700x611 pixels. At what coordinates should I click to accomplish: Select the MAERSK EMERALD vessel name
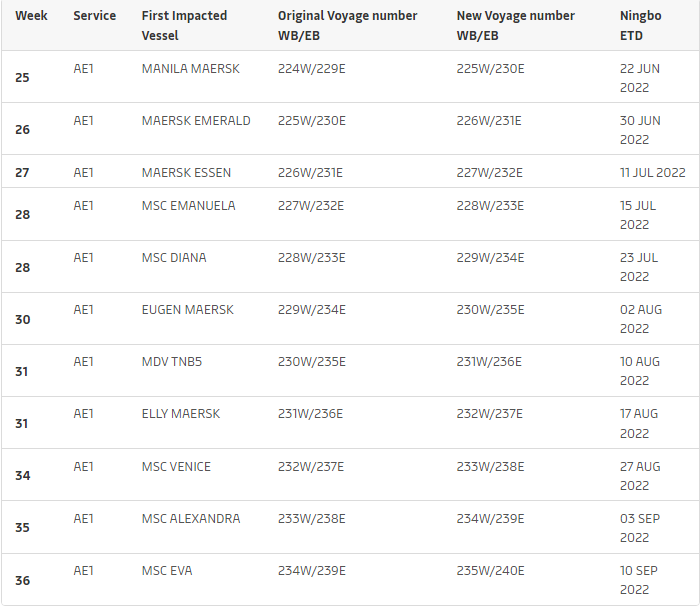click(196, 121)
